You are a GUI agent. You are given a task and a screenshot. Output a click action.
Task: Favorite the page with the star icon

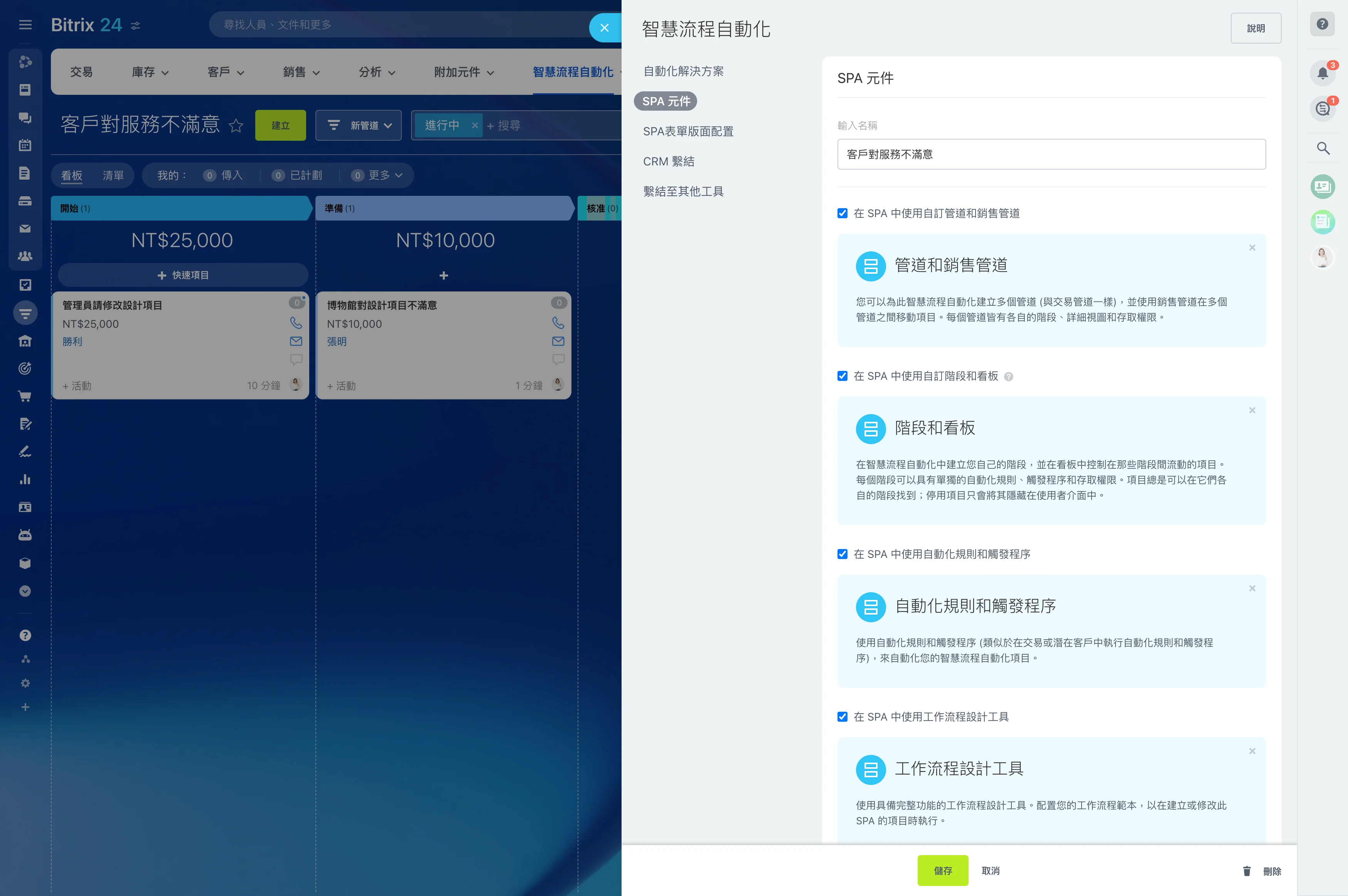coord(236,125)
